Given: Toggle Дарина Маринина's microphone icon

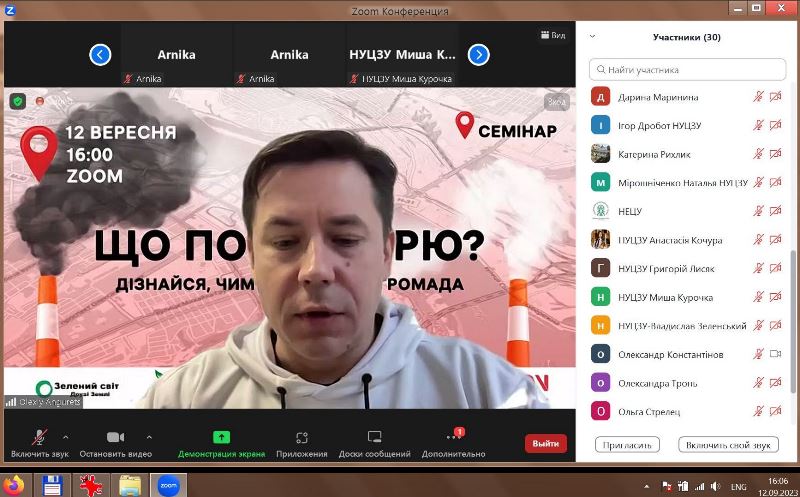Looking at the screenshot, I should tap(758, 97).
